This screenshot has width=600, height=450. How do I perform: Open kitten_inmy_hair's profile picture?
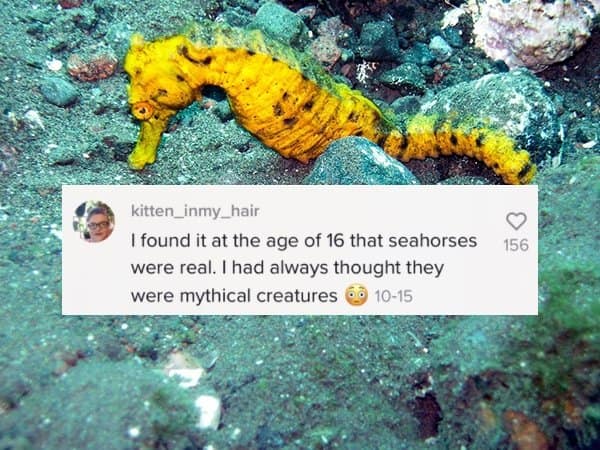tap(94, 222)
